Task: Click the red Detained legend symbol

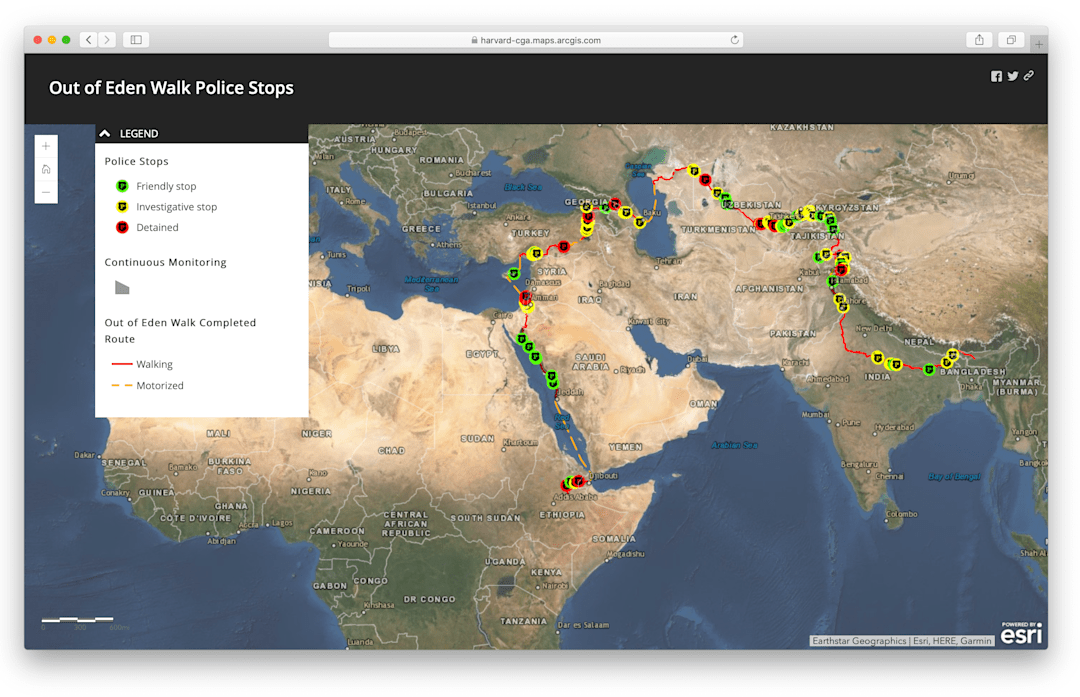Action: (x=121, y=227)
